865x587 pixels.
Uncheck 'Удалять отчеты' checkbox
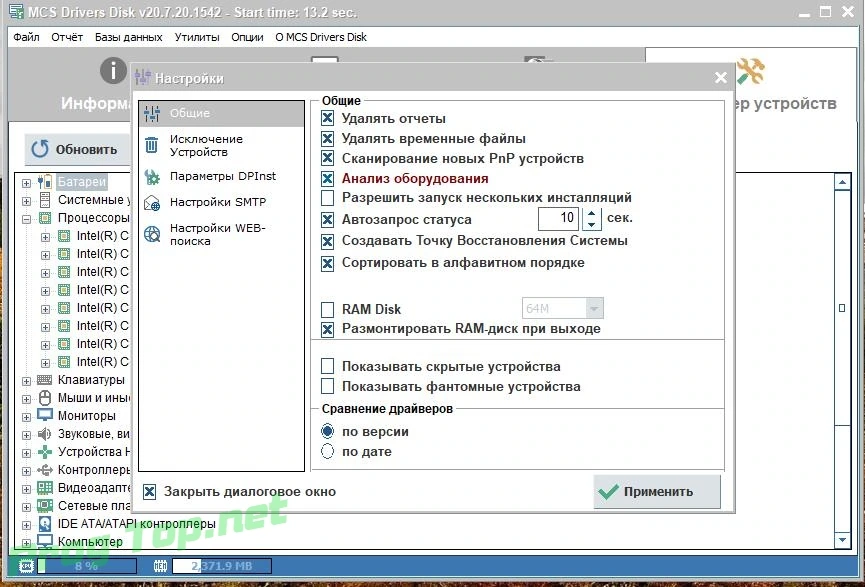click(327, 118)
